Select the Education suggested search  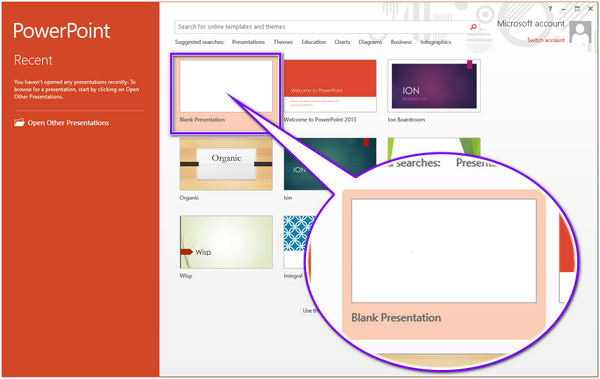[314, 42]
